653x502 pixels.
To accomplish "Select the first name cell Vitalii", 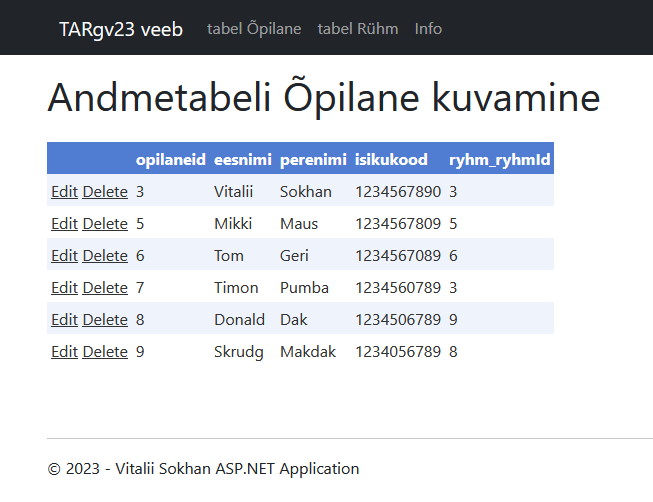I will 234,192.
